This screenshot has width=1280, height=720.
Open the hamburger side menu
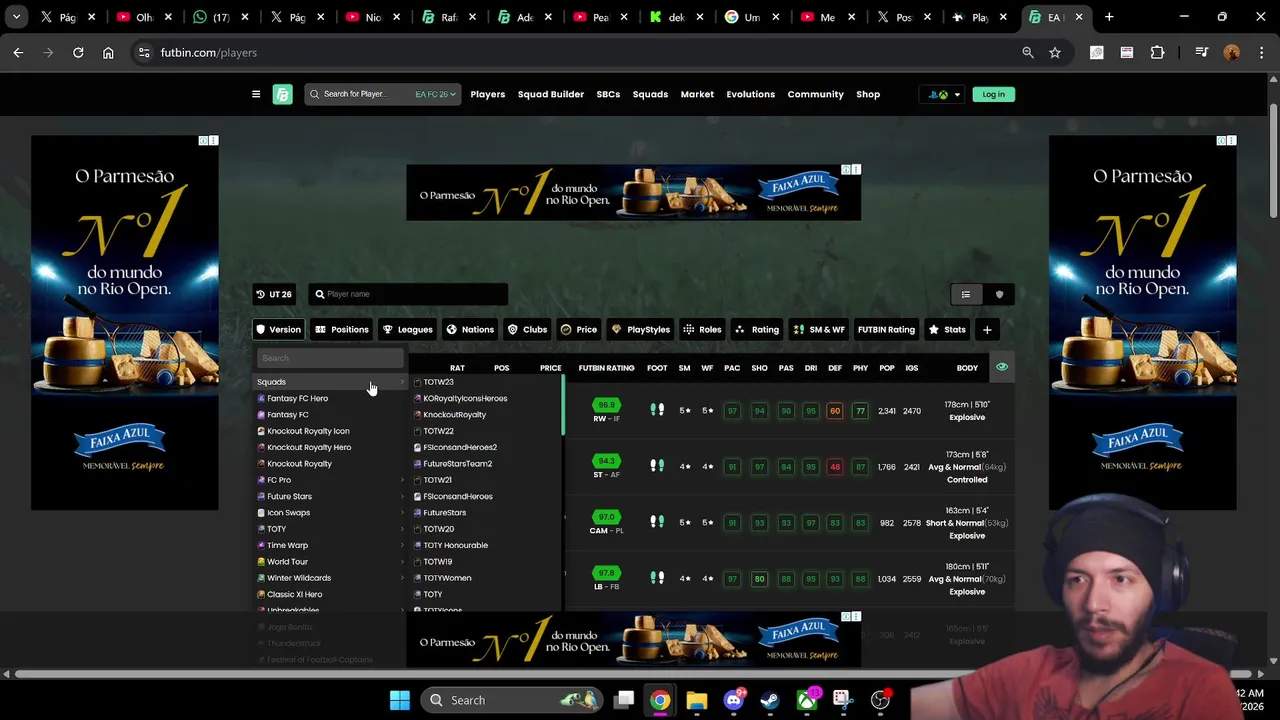coord(256,94)
